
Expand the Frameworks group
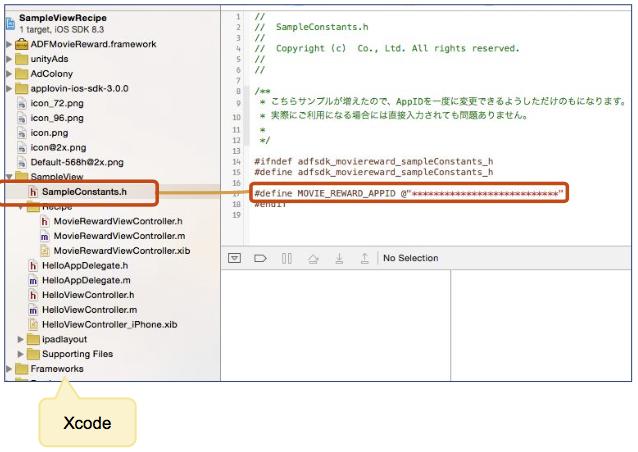pos(9,369)
